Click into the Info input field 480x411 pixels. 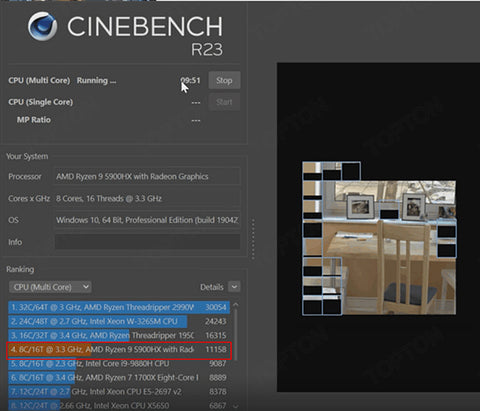tap(147, 242)
